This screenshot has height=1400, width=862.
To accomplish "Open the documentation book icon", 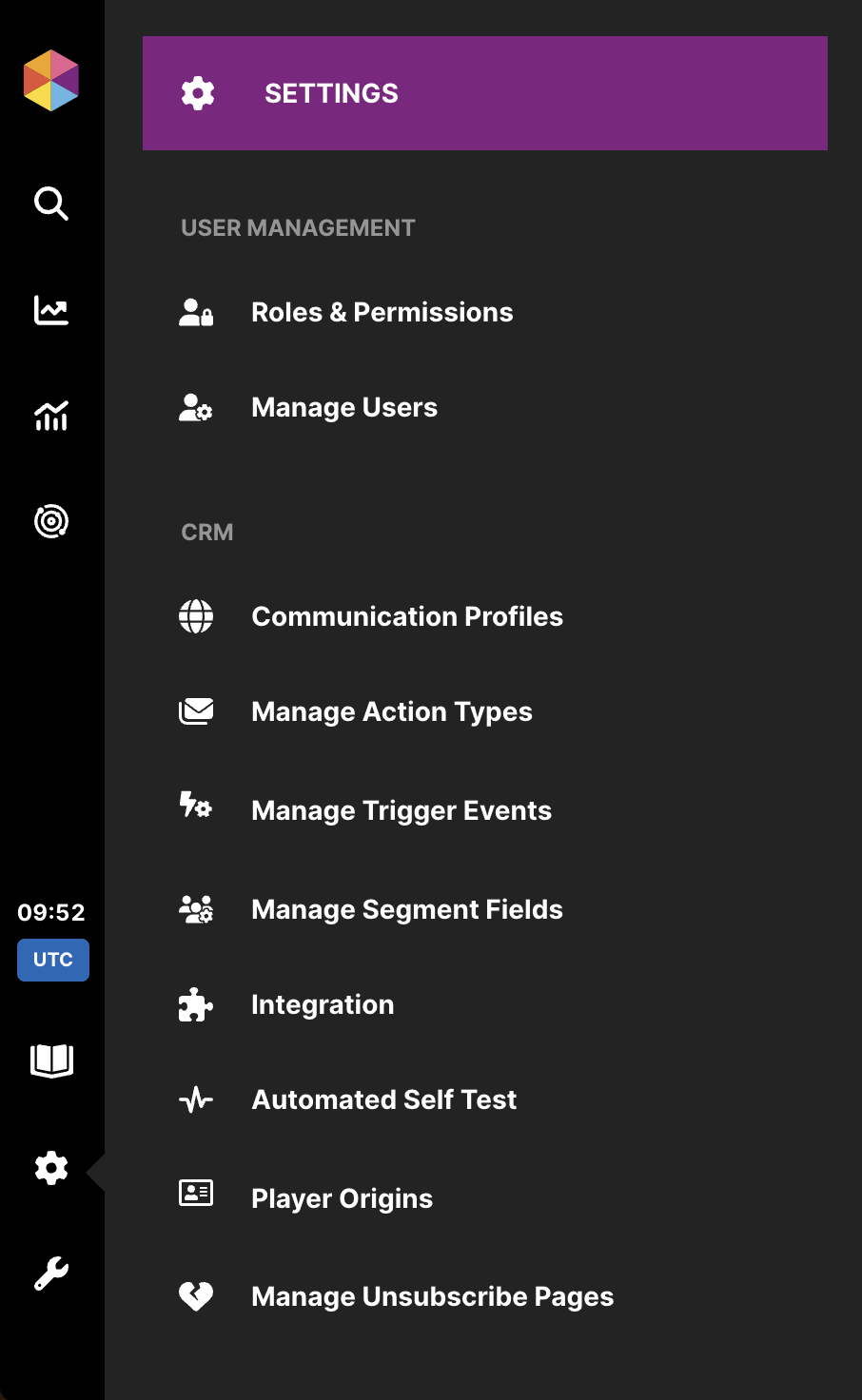I will (x=51, y=1060).
